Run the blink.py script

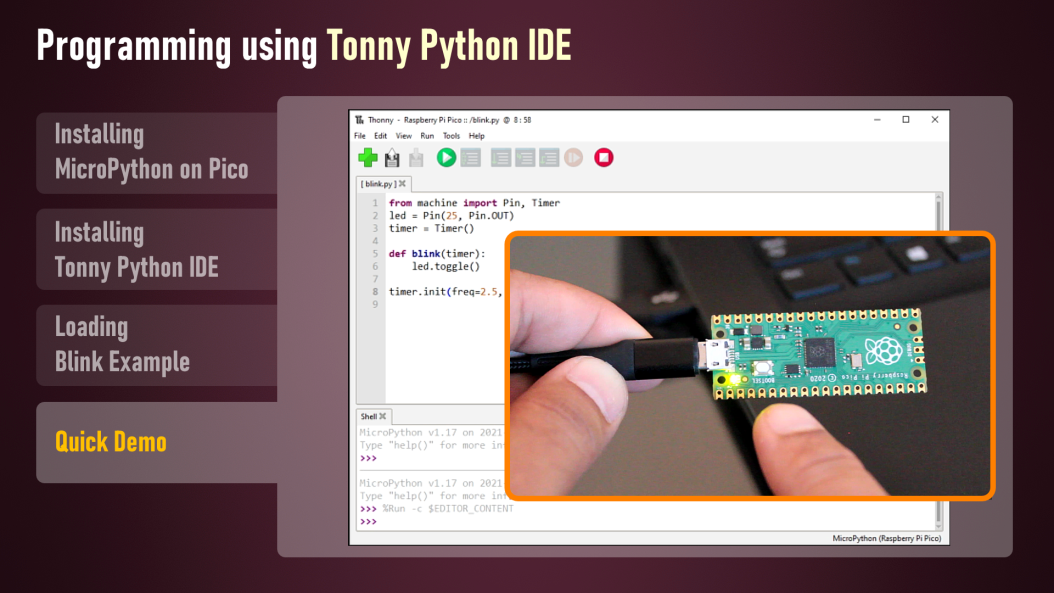coord(446,157)
